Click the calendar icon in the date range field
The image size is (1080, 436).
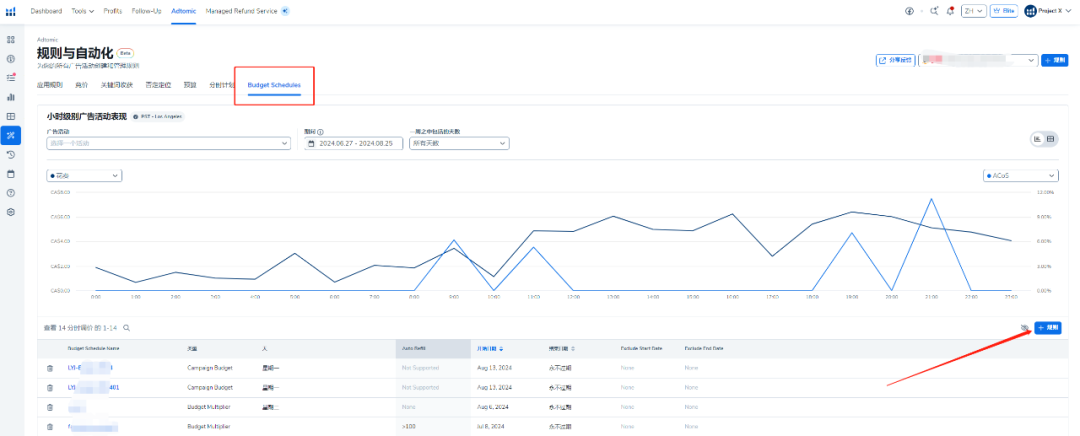coord(311,143)
